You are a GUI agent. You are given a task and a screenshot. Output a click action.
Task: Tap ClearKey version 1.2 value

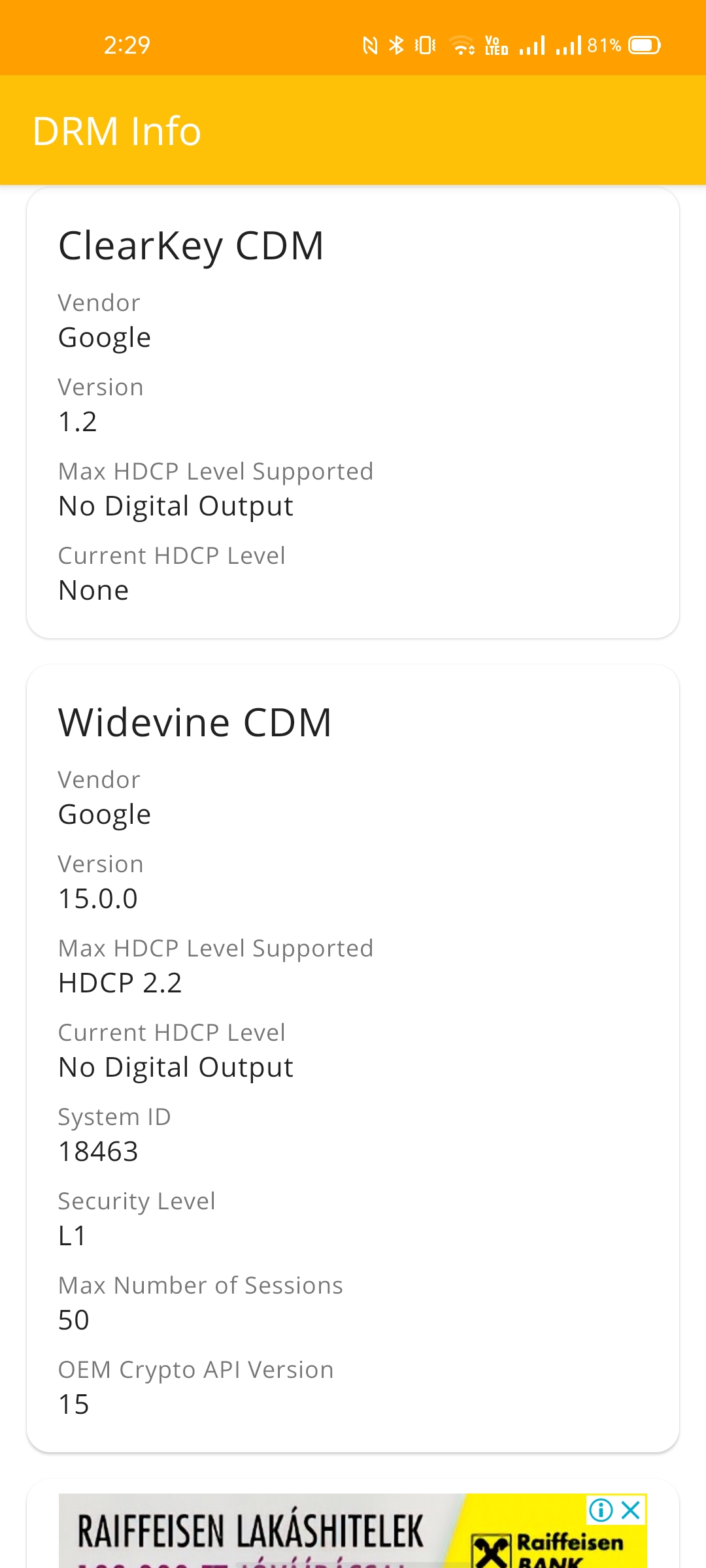tap(78, 422)
